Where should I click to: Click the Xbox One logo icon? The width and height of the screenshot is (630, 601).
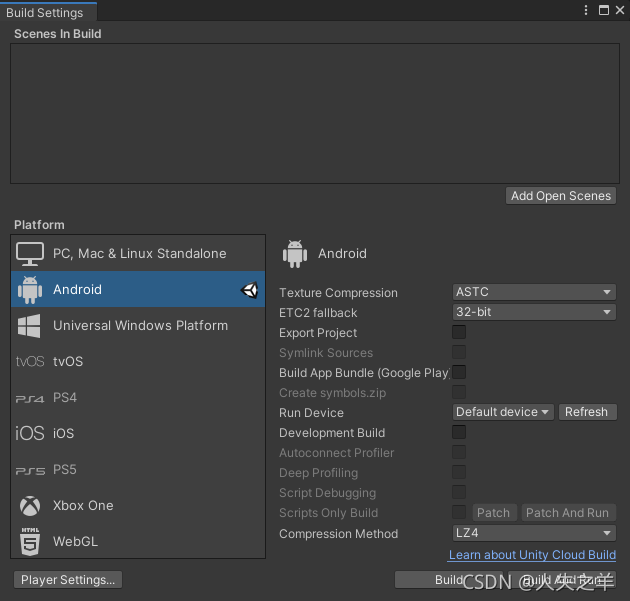[x=30, y=505]
